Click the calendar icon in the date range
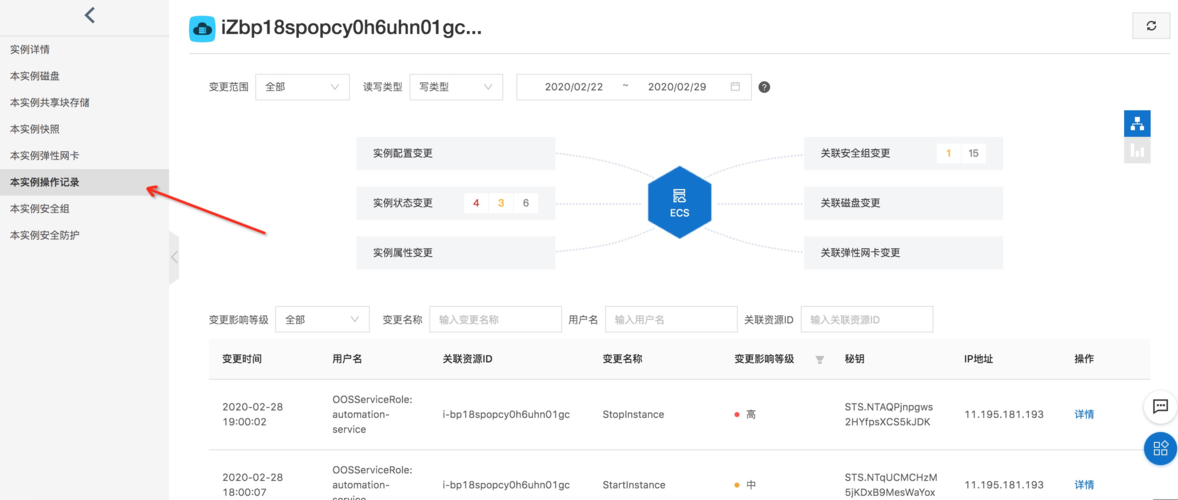Image resolution: width=1178 pixels, height=500 pixels. (735, 86)
